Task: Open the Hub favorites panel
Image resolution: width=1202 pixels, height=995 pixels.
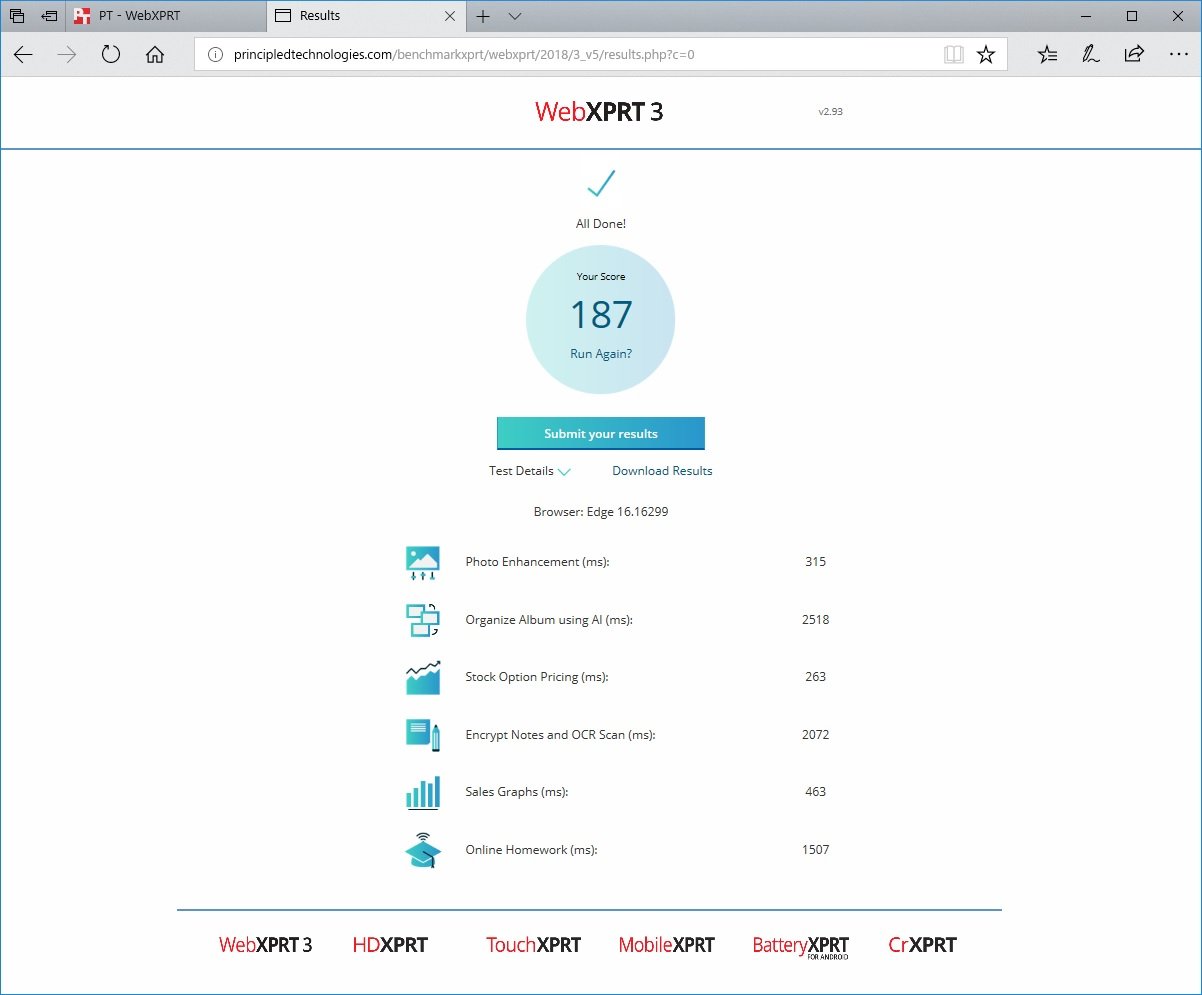Action: point(1047,55)
